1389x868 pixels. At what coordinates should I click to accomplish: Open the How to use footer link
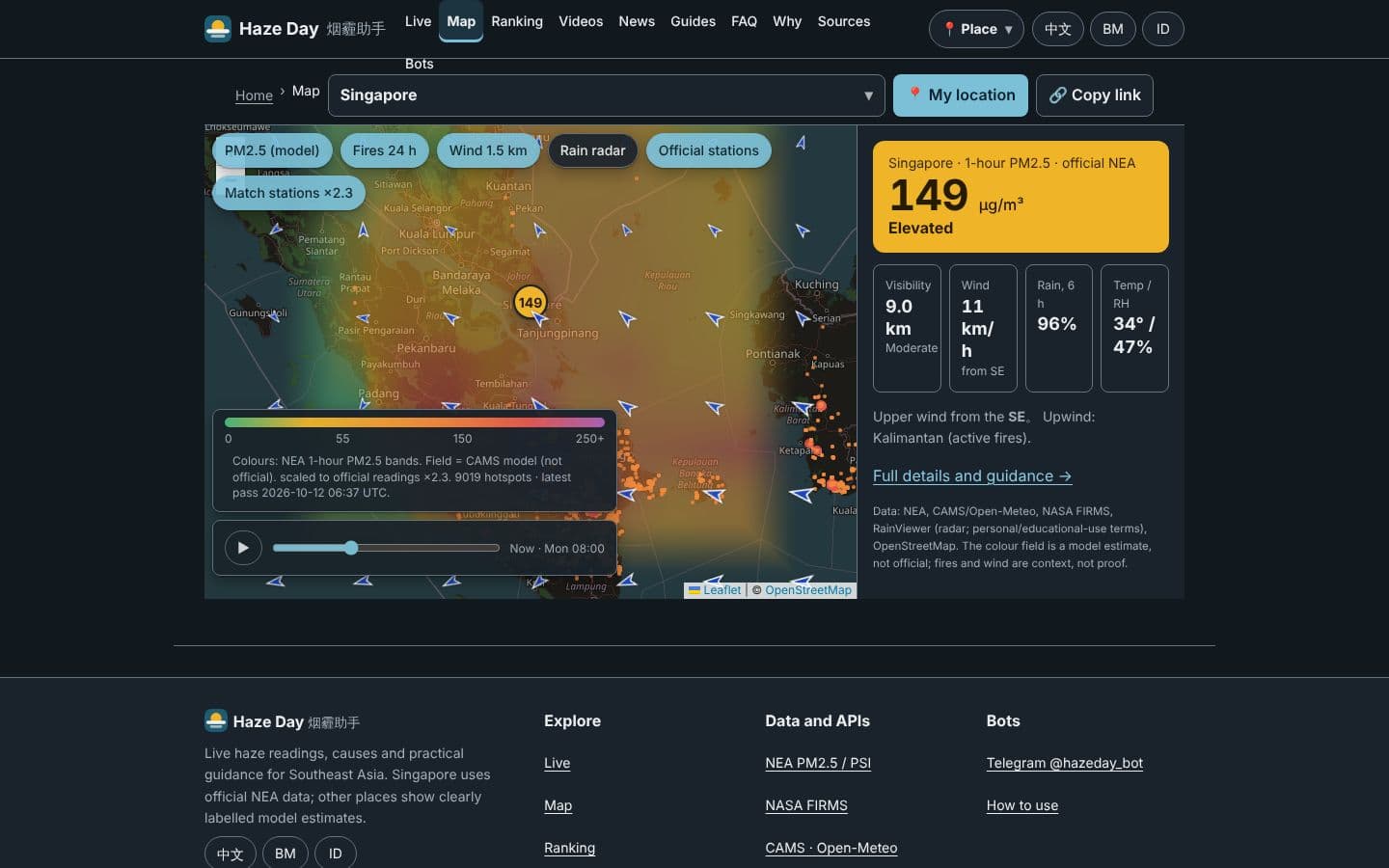coord(1022,805)
